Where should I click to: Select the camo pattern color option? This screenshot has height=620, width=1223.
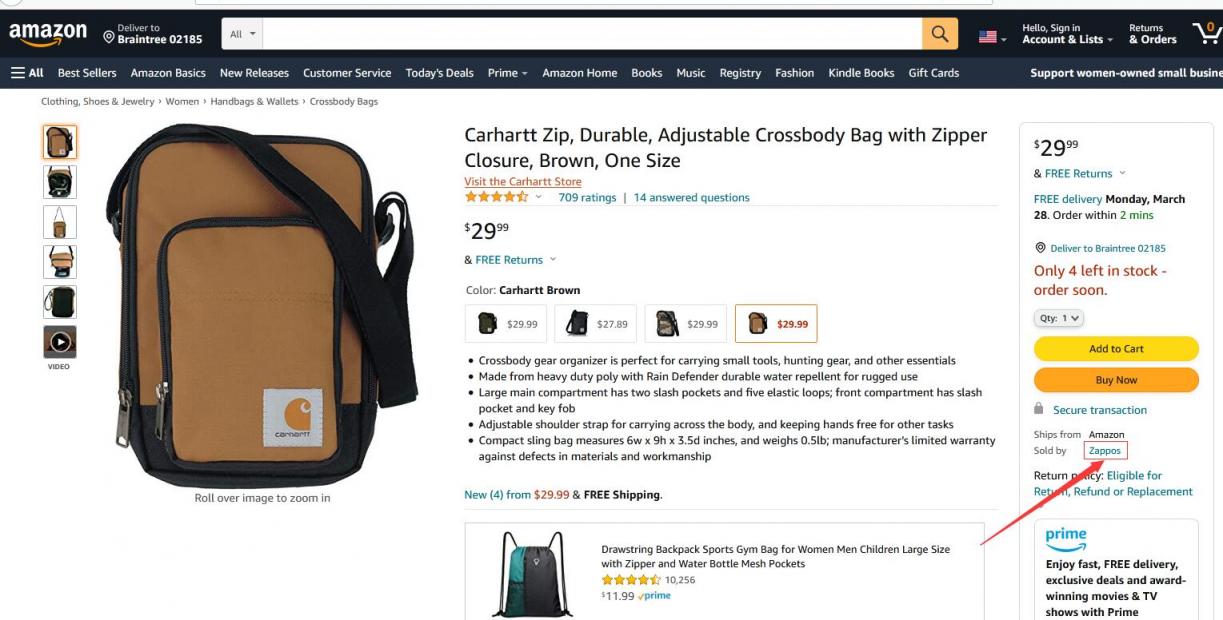coord(686,324)
